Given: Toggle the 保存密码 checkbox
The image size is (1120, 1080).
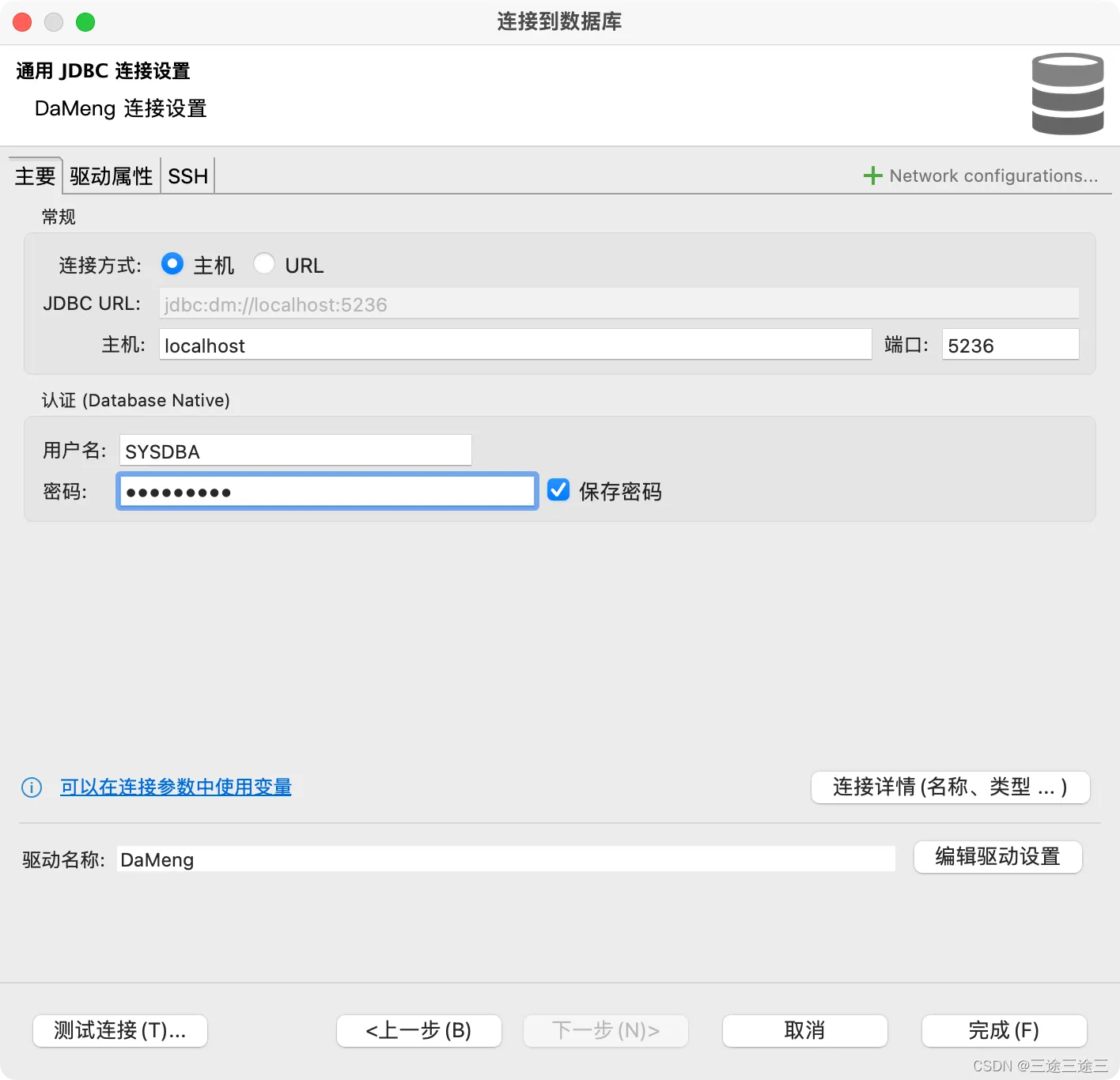Looking at the screenshot, I should [558, 490].
